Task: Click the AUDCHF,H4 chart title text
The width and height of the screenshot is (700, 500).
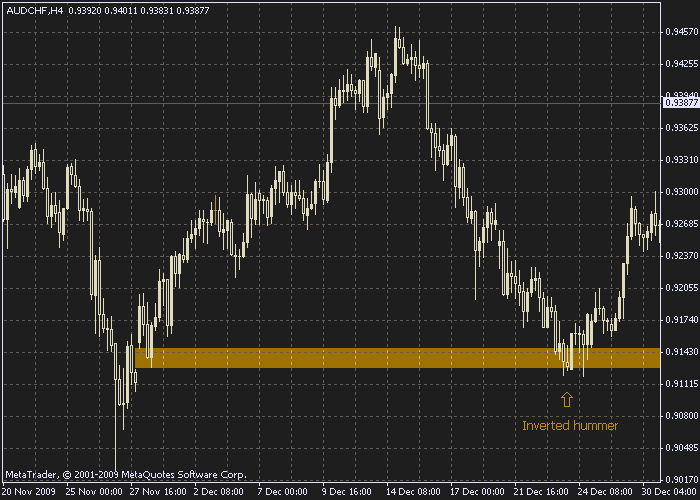Action: tap(34, 10)
